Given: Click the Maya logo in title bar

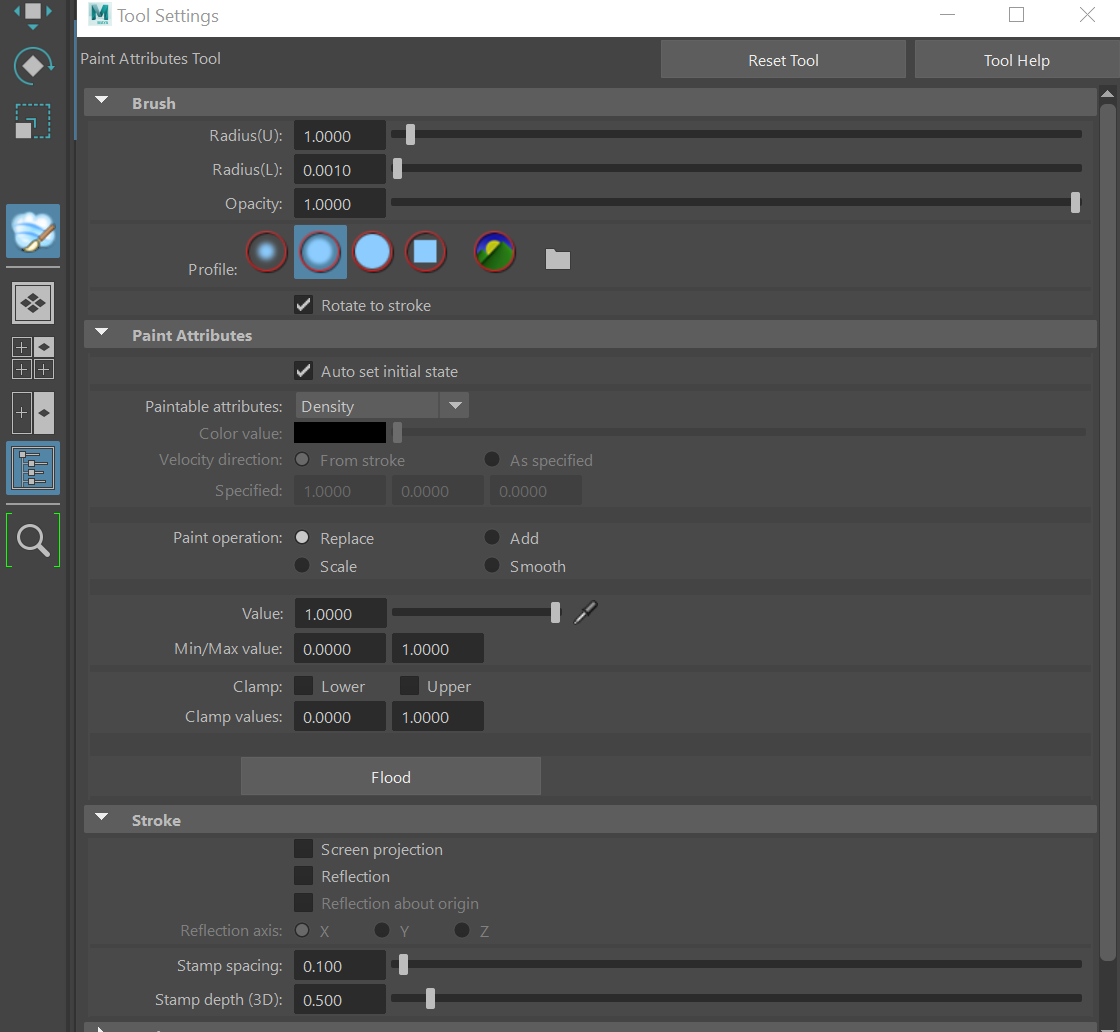Looking at the screenshot, I should [100, 14].
